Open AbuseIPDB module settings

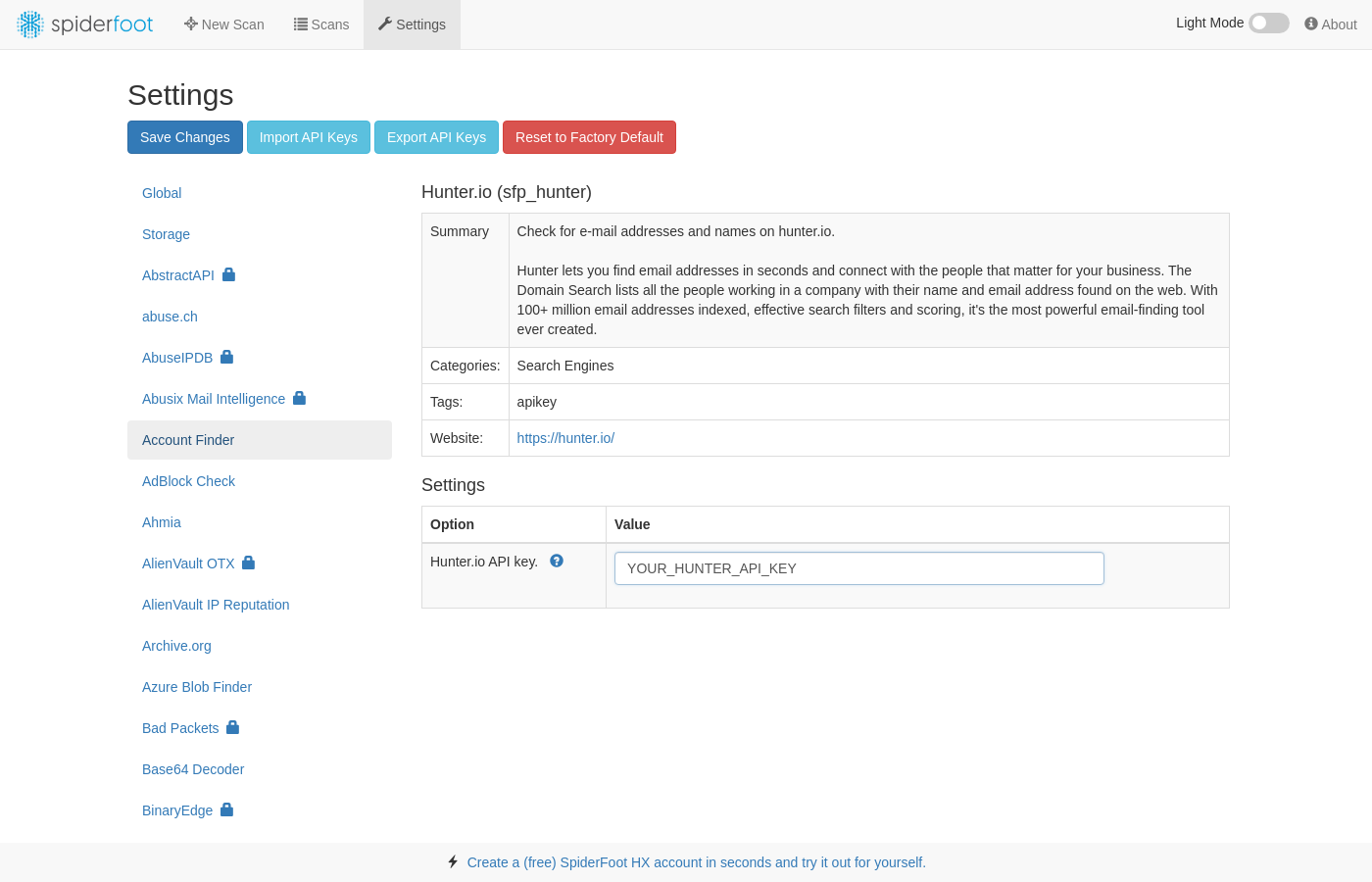(260, 358)
